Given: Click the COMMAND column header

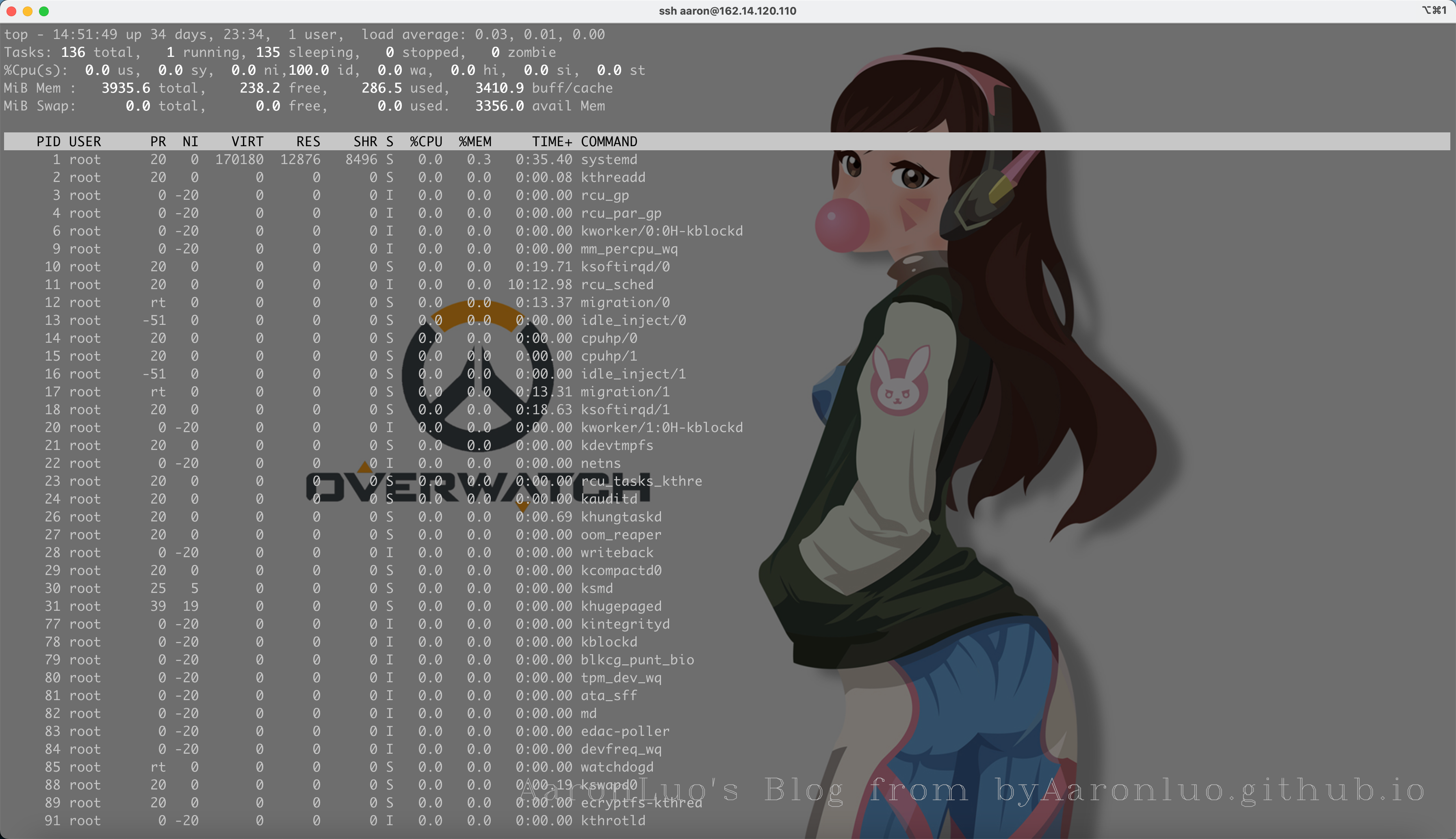Looking at the screenshot, I should click(x=609, y=142).
